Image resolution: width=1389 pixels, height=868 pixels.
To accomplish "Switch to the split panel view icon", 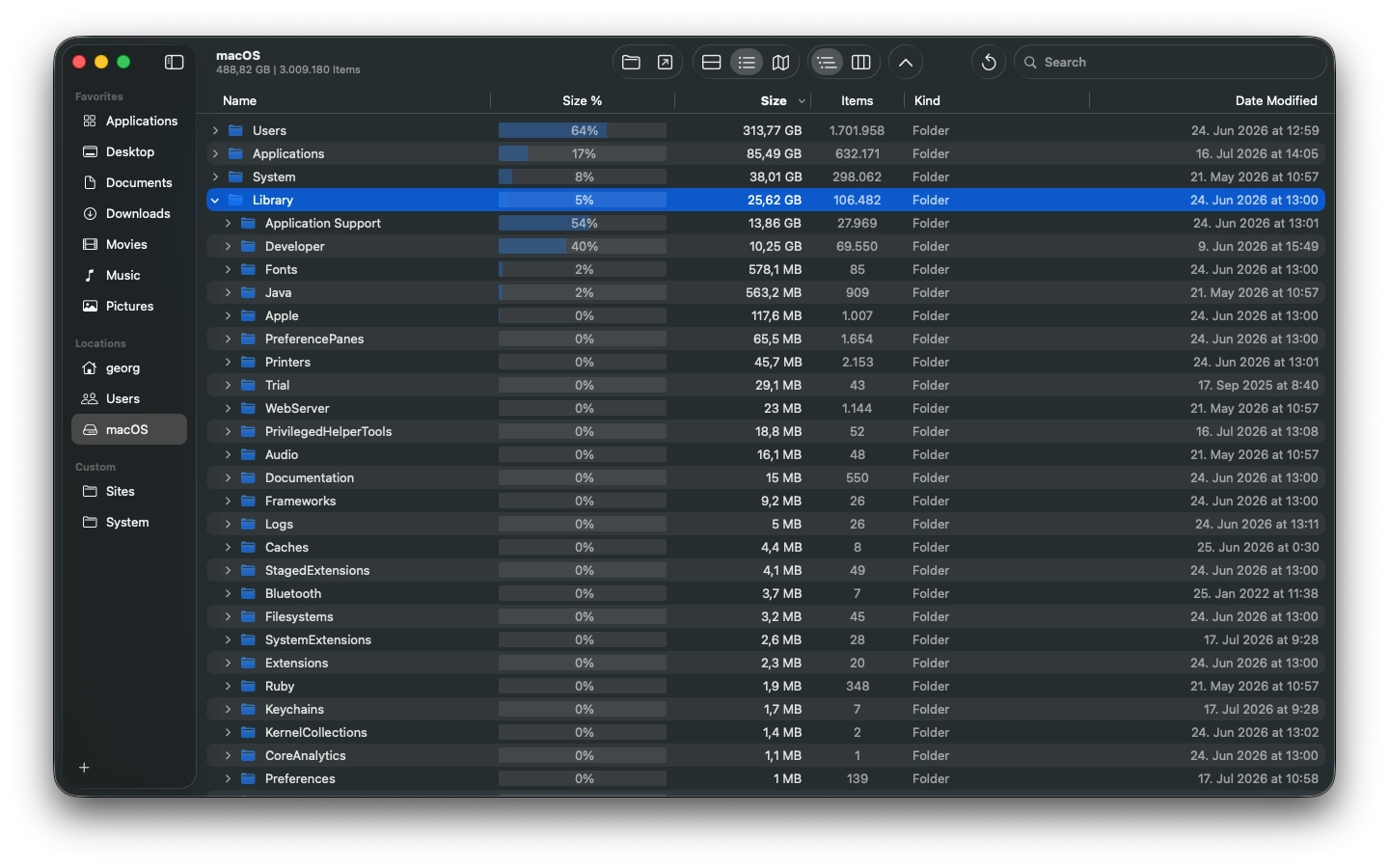I will tap(712, 62).
